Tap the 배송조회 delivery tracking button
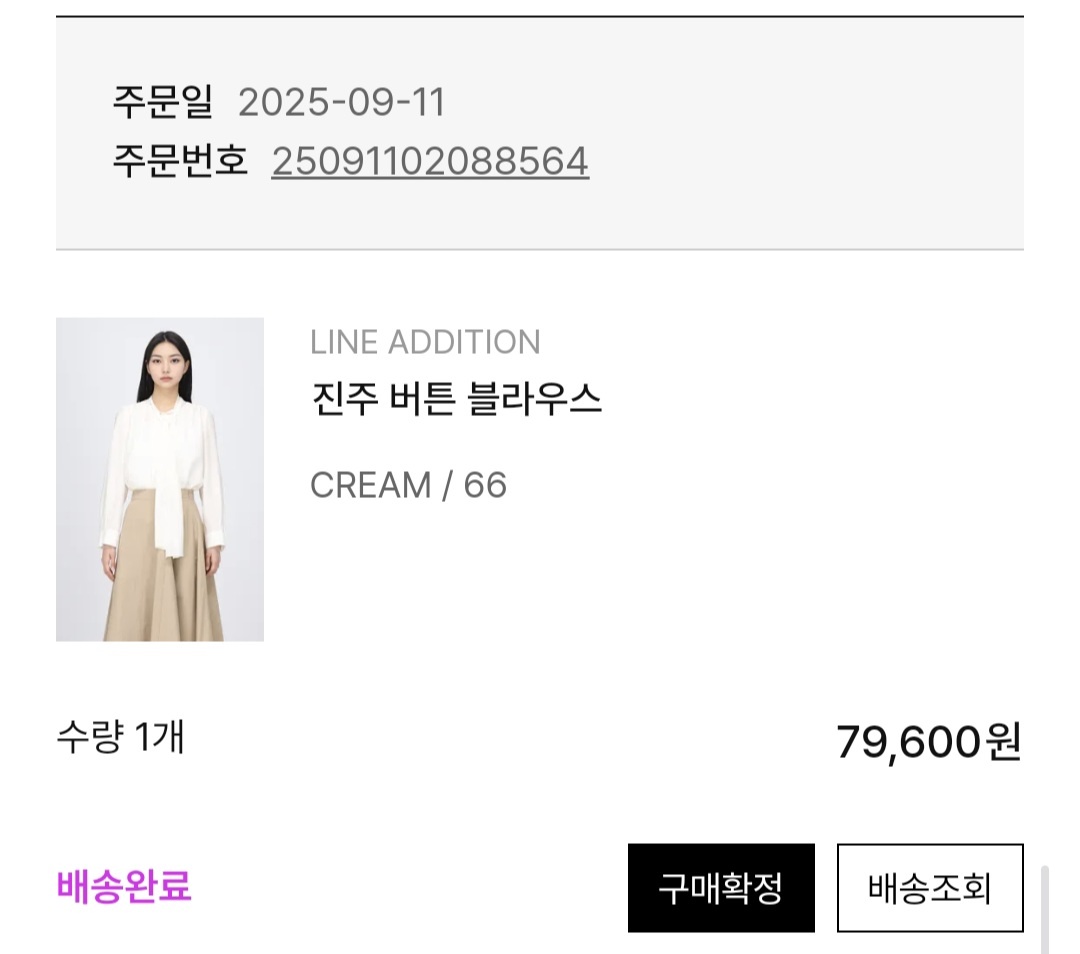This screenshot has width=1080, height=954. [x=929, y=888]
